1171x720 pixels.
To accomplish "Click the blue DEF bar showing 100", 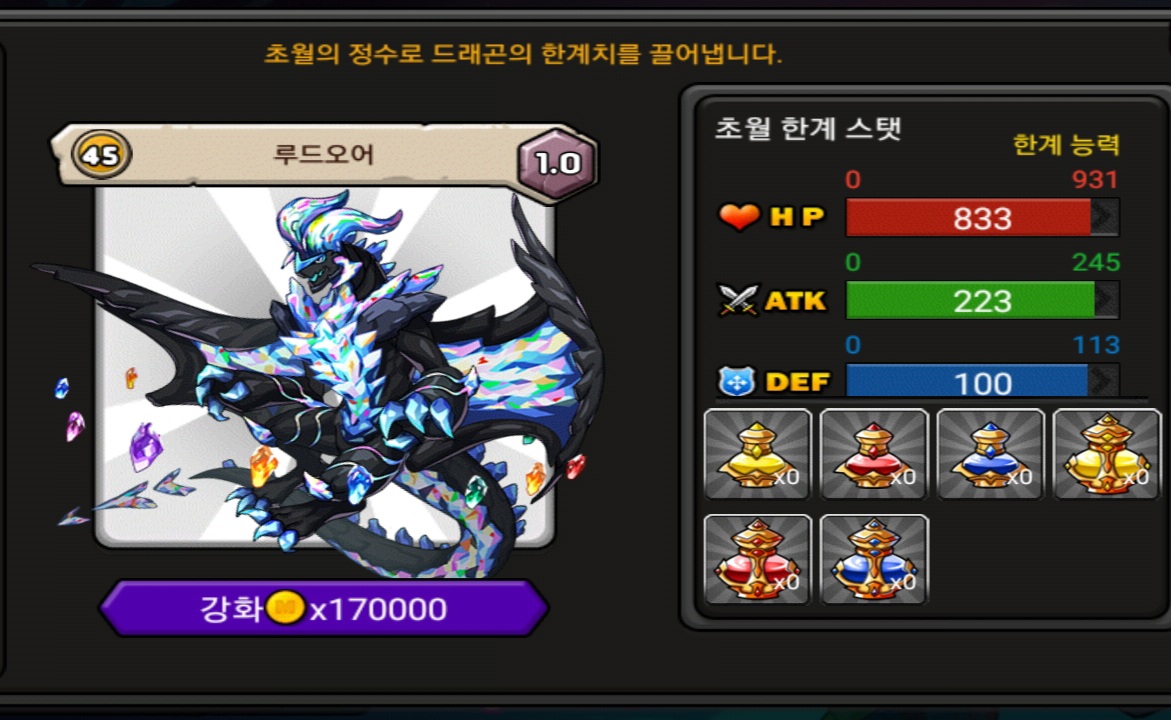I will 982,381.
